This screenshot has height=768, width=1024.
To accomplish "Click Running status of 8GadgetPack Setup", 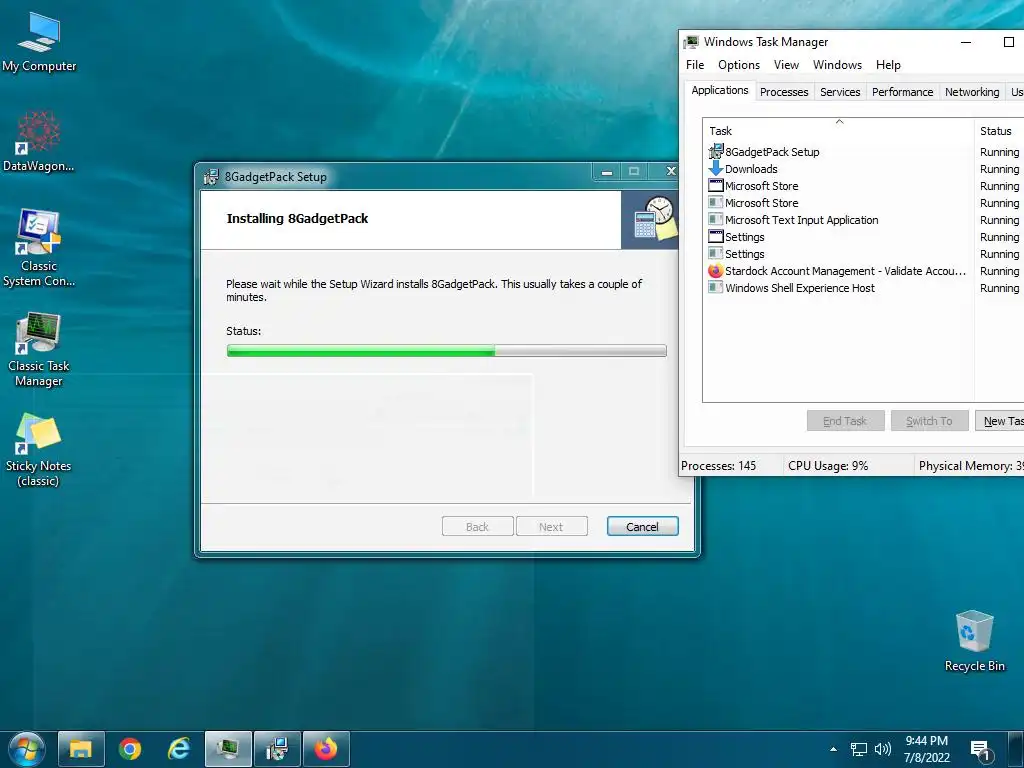I will pos(999,152).
